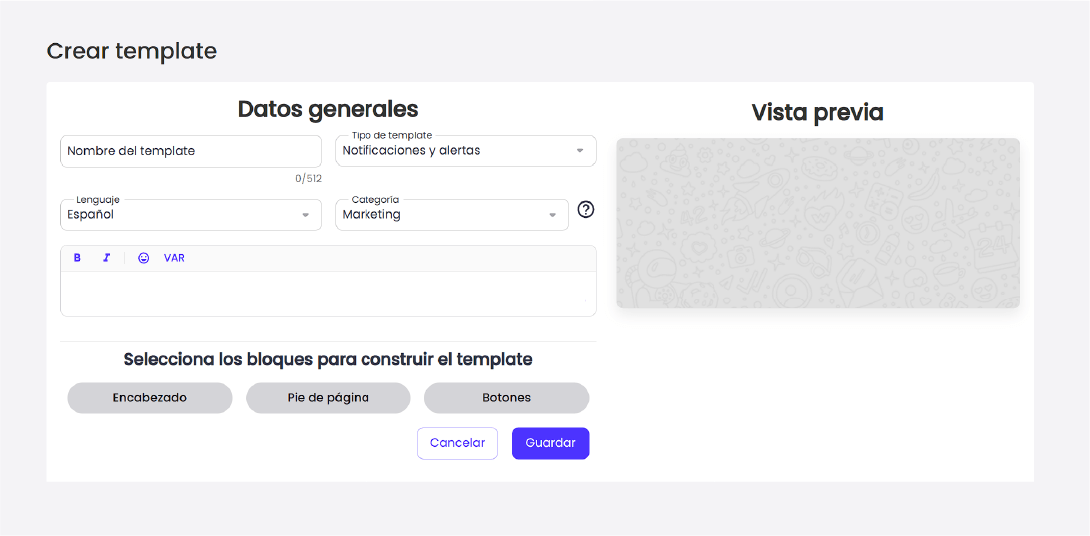Open the Tipo de template dropdown
The height and width of the screenshot is (536, 1090).
tap(465, 151)
